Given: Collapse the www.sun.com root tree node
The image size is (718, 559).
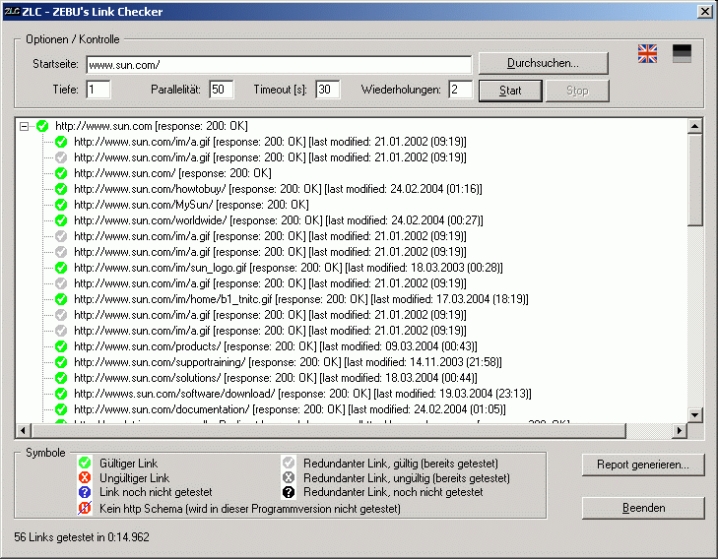Looking at the screenshot, I should click(x=25, y=126).
